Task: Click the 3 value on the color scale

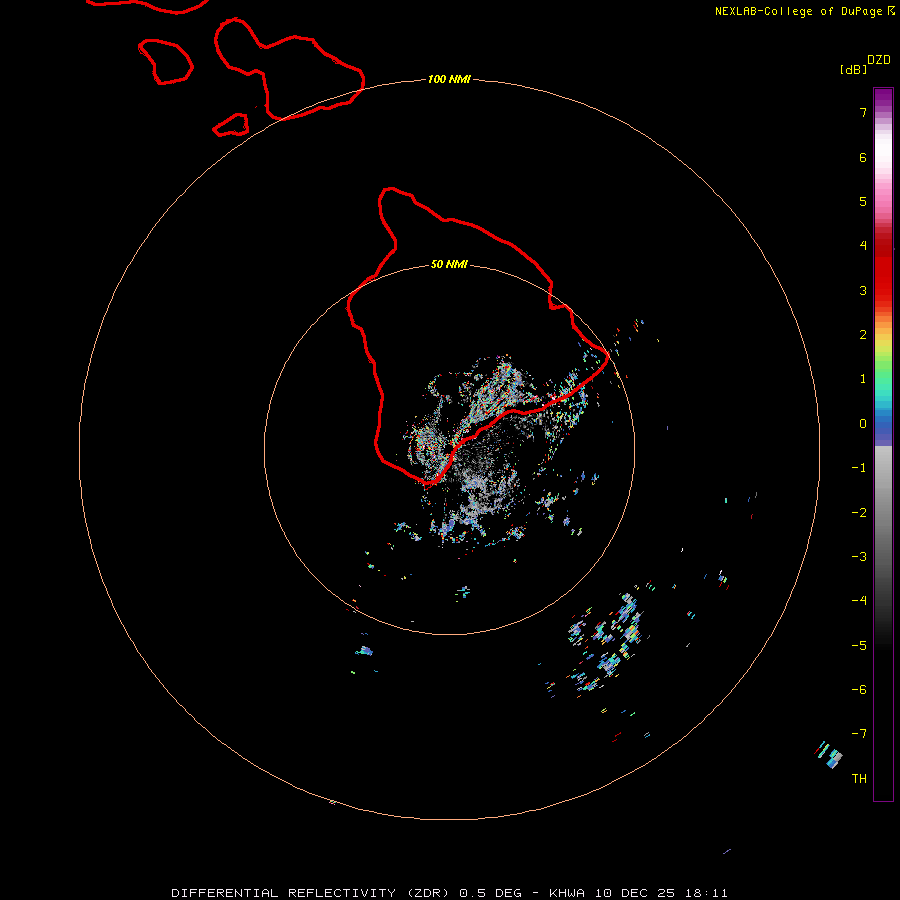Action: point(863,290)
